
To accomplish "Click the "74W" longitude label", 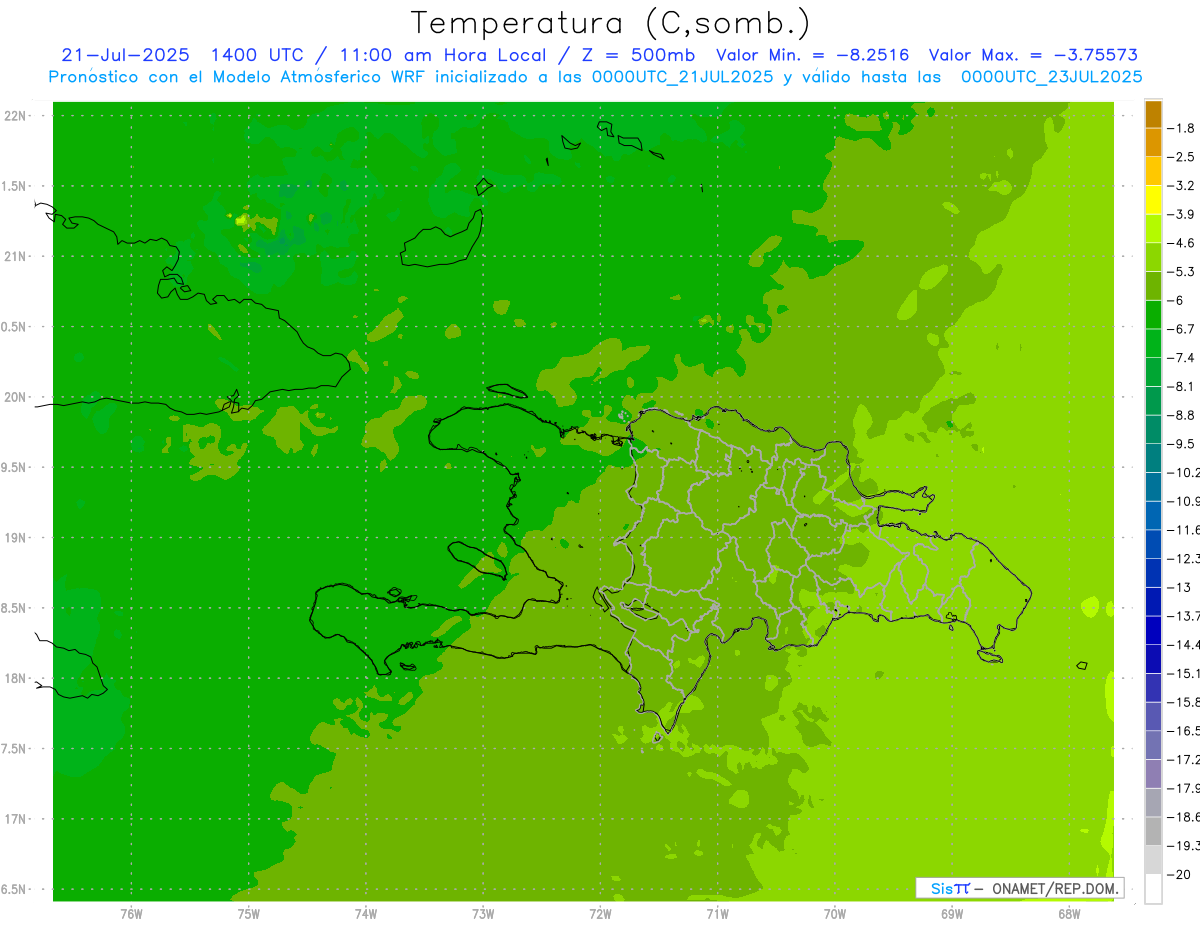I will coord(365,914).
